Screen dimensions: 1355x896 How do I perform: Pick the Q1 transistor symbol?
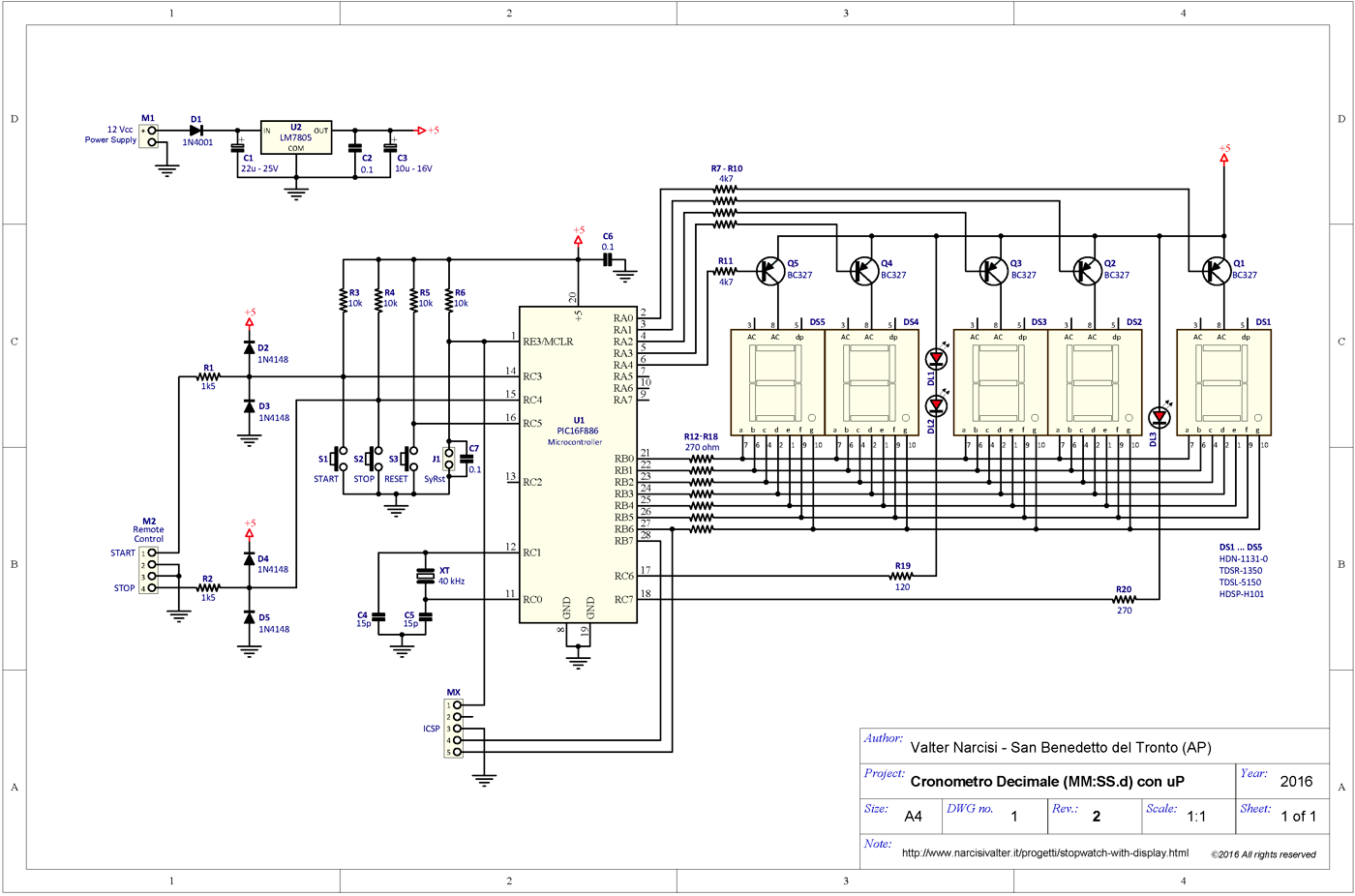pos(1216,271)
